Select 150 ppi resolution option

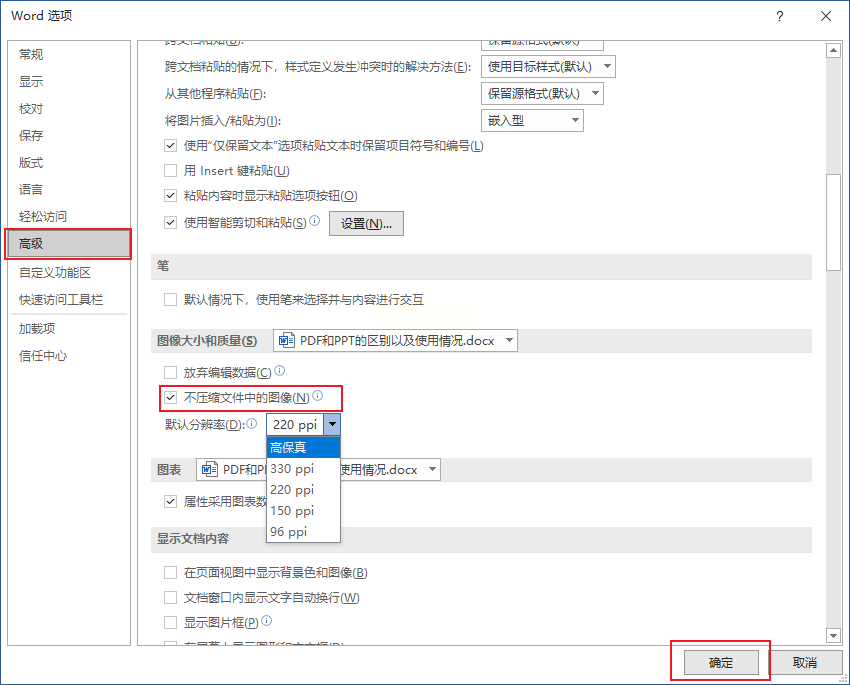coord(304,511)
